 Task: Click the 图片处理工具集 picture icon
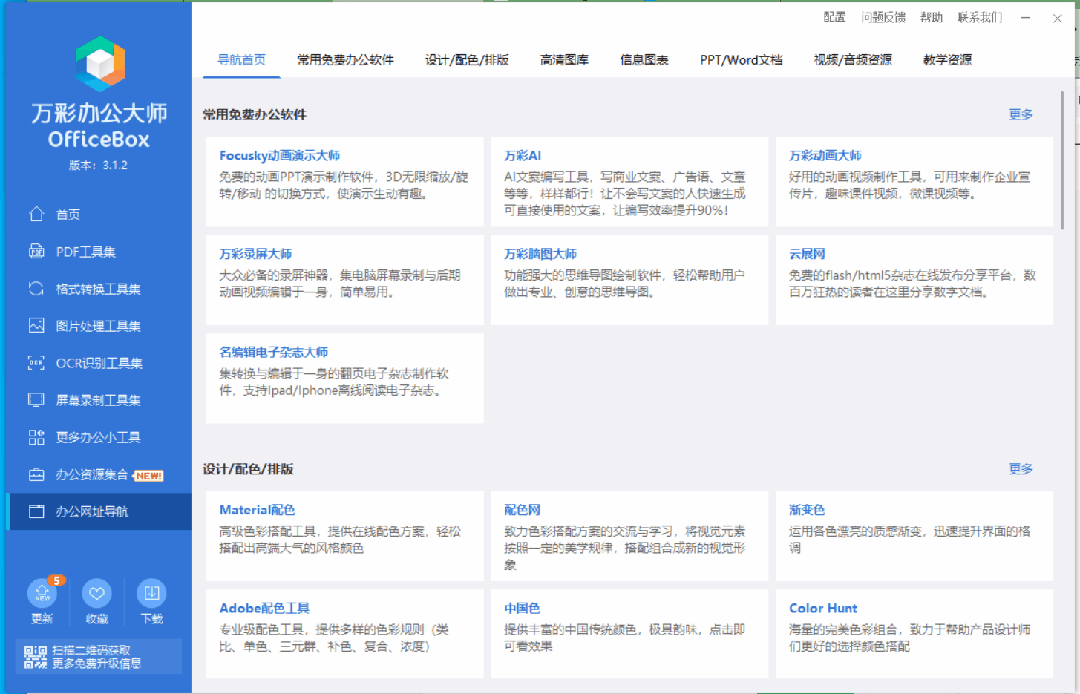37,326
